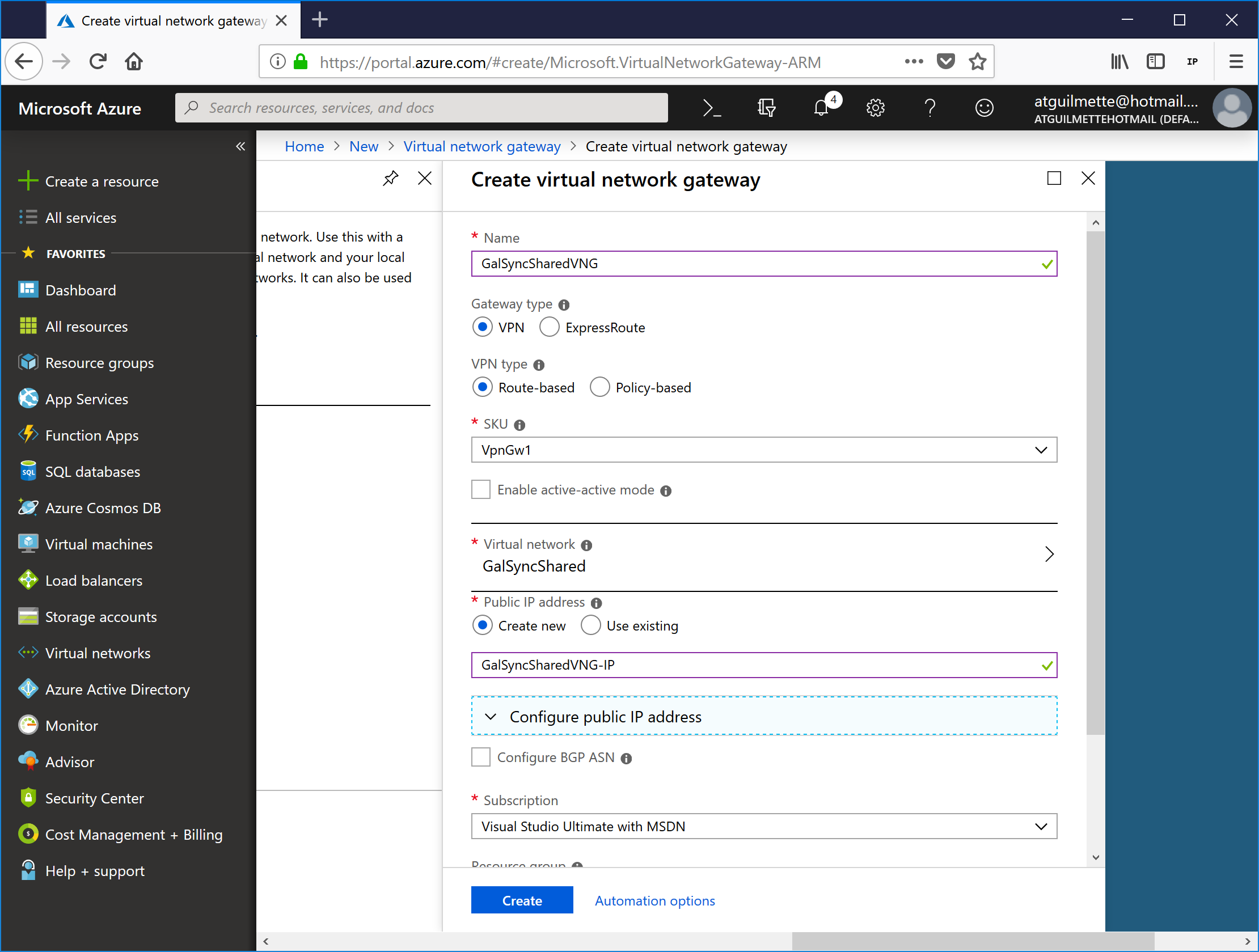1259x952 pixels.
Task: Open Virtual machines from the favorites menu
Action: [x=99, y=544]
